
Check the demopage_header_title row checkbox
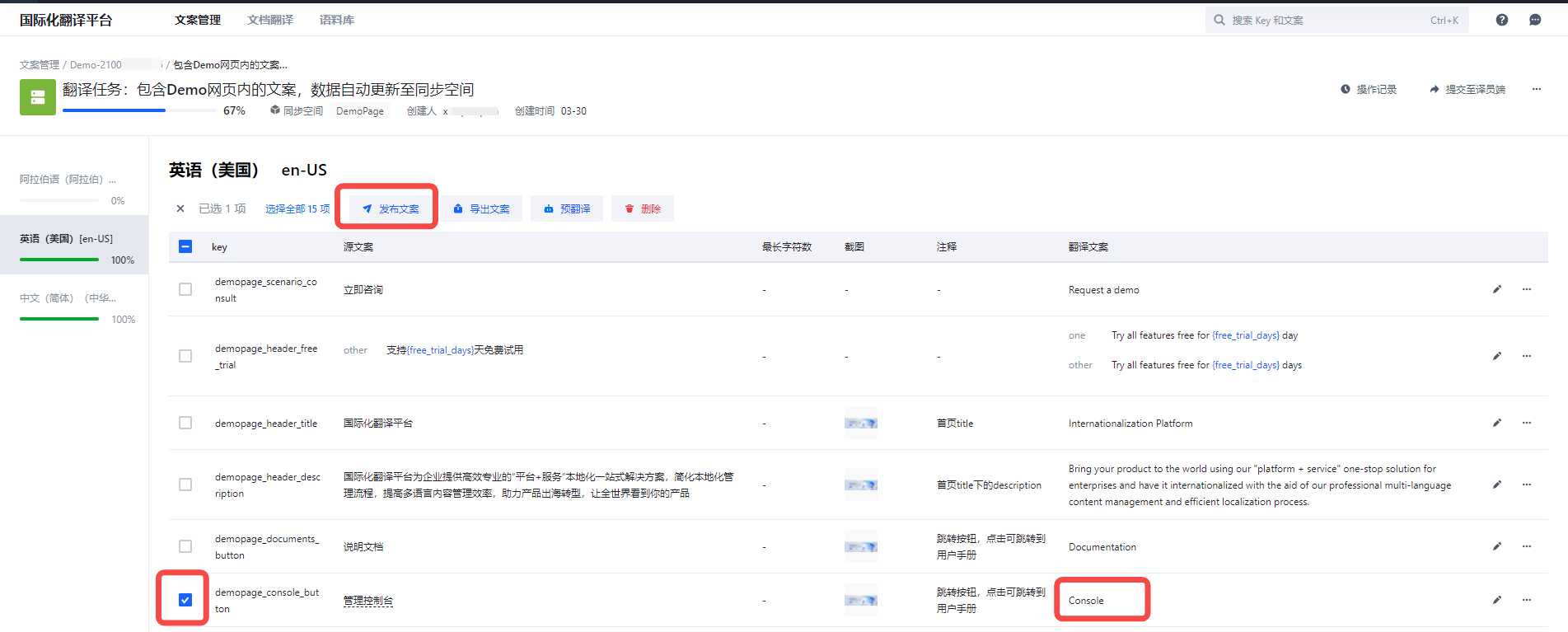[185, 423]
